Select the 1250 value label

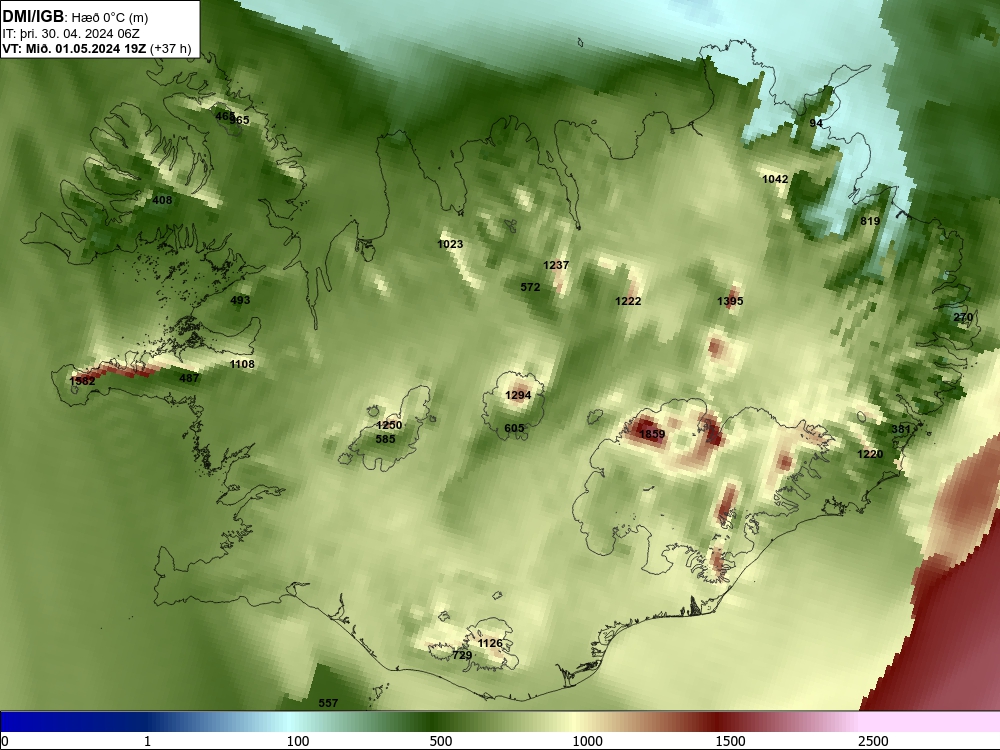tap(389, 425)
